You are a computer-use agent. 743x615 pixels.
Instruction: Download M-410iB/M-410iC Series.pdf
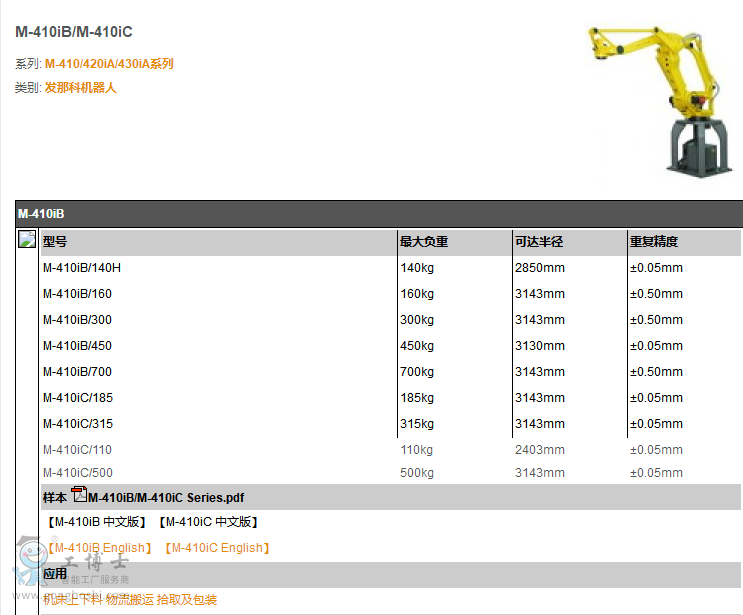(166, 497)
